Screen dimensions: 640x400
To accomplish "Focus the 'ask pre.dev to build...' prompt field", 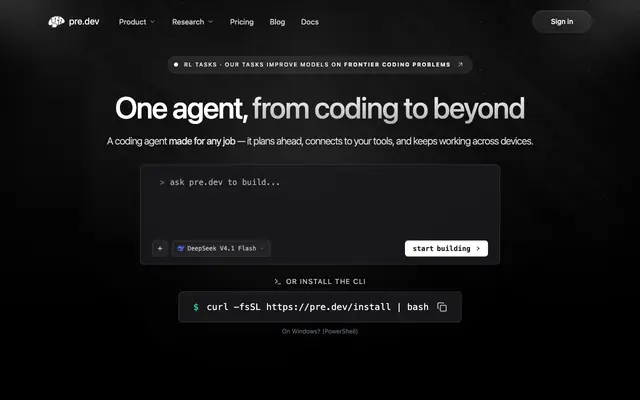I will pyautogui.click(x=320, y=199).
